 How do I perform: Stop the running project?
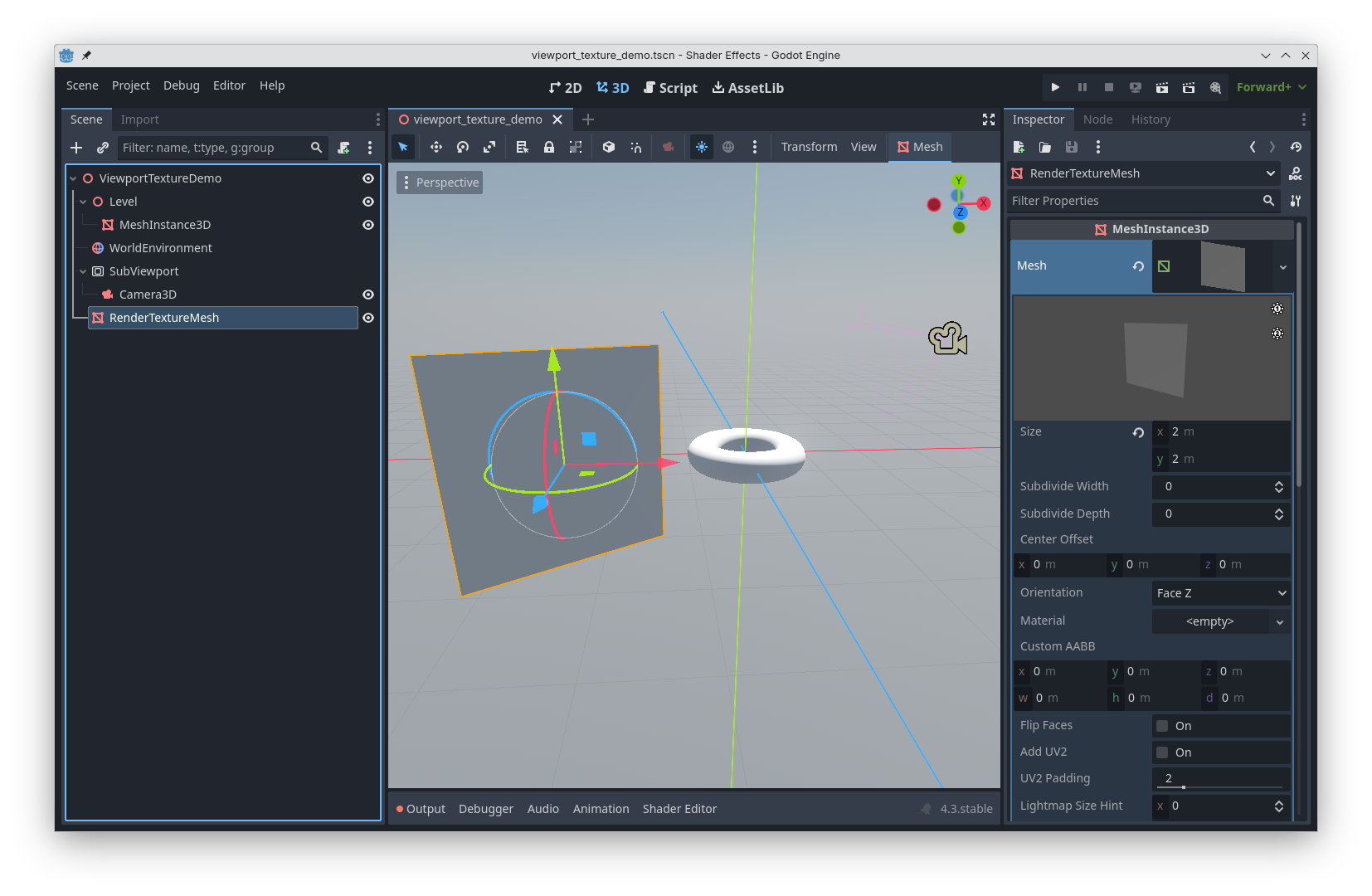[1108, 87]
